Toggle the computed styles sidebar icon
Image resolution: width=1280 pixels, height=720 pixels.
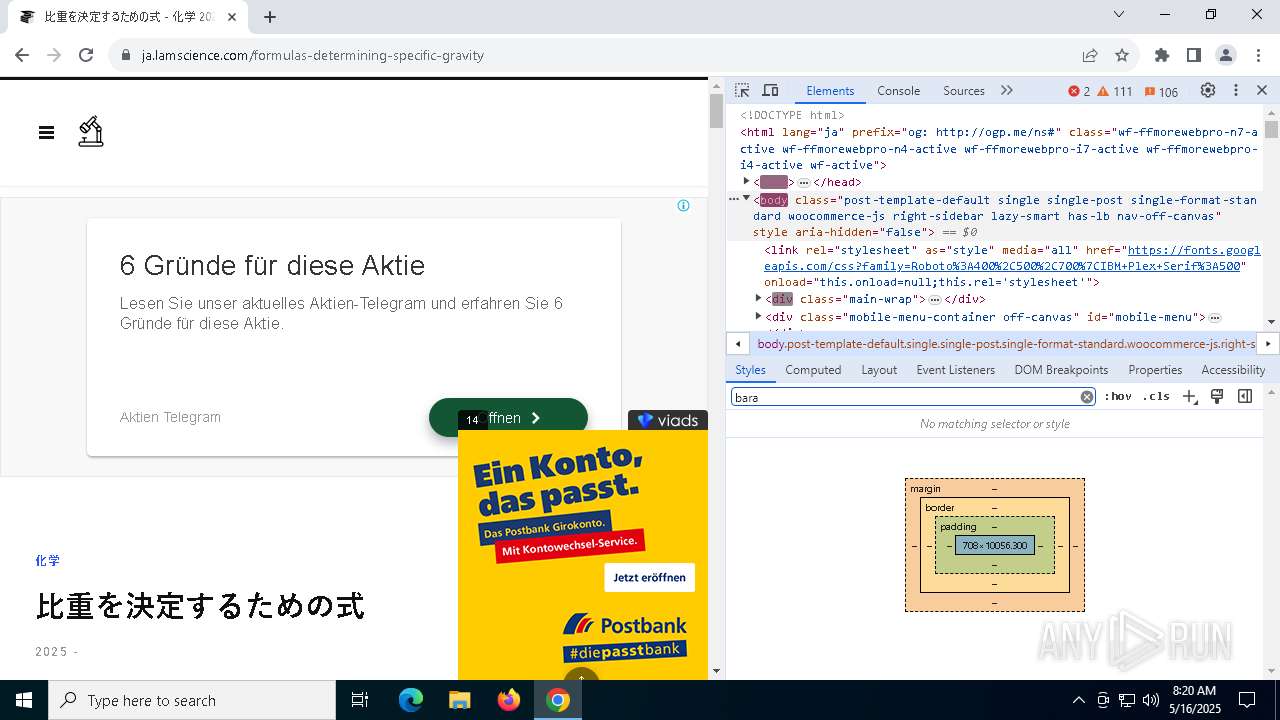(1245, 397)
